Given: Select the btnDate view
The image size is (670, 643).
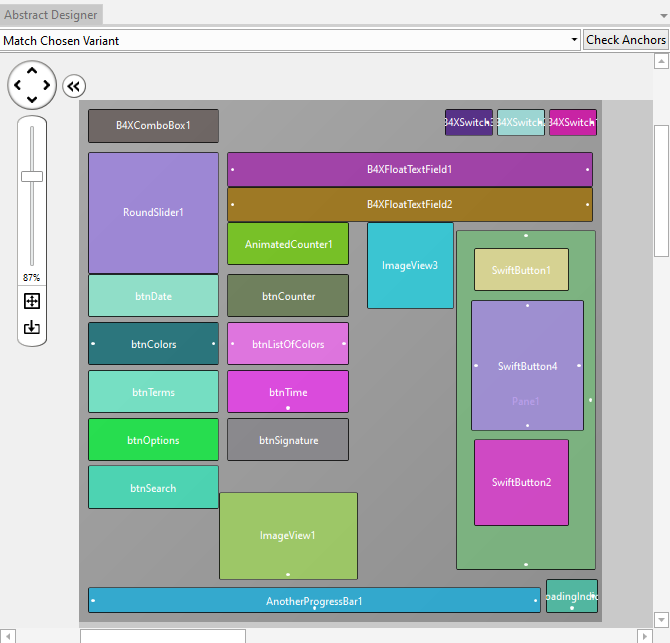Looking at the screenshot, I should coord(153,296).
